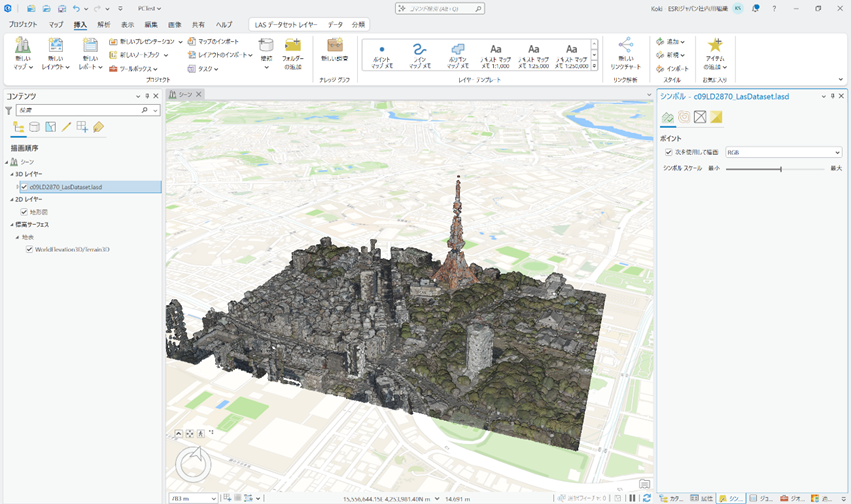Toggle the c09LD2870_LasDataset.lasd layer checkbox
This screenshot has height=504, width=851.
click(x=24, y=186)
